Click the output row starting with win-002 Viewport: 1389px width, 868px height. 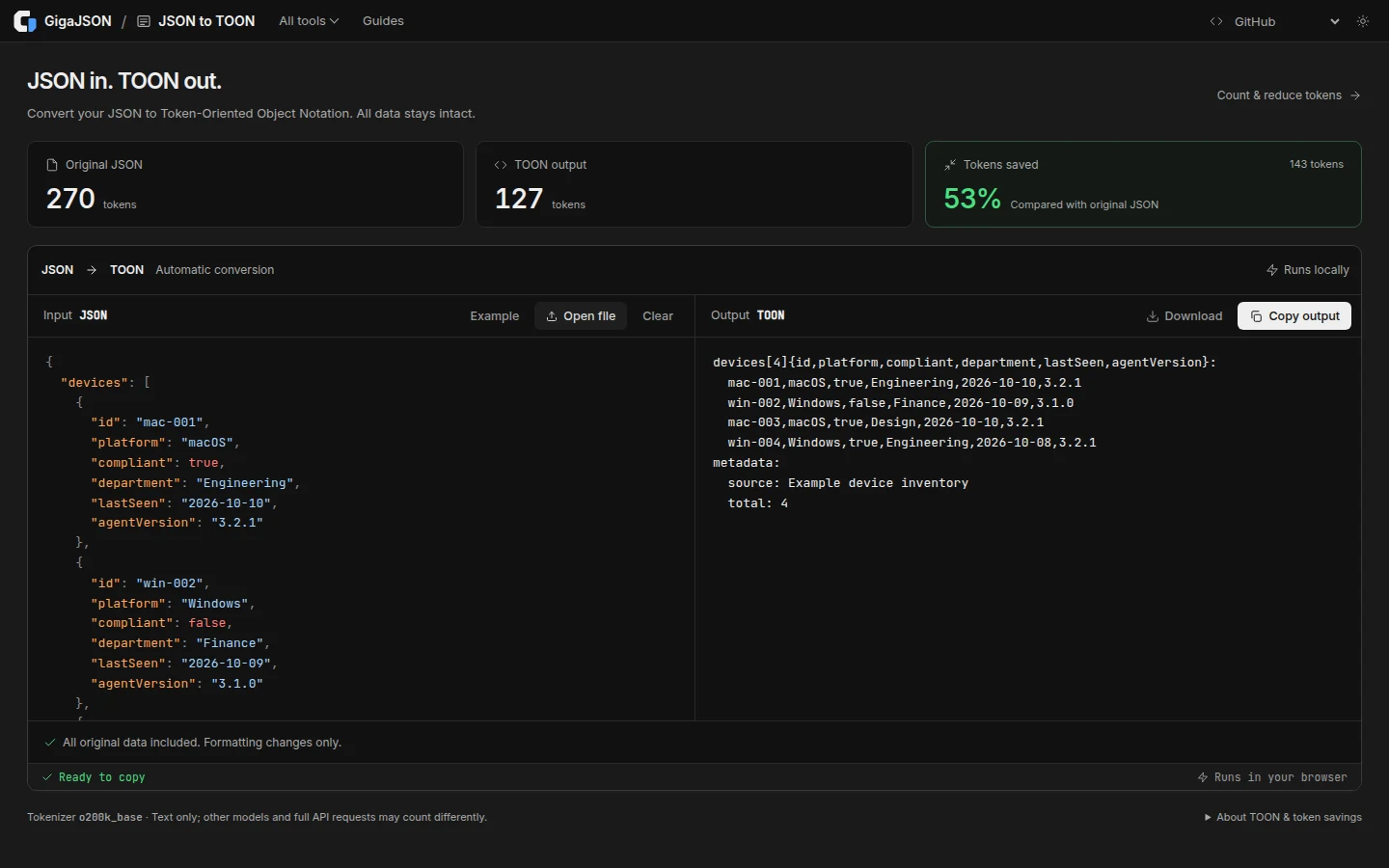coord(901,403)
